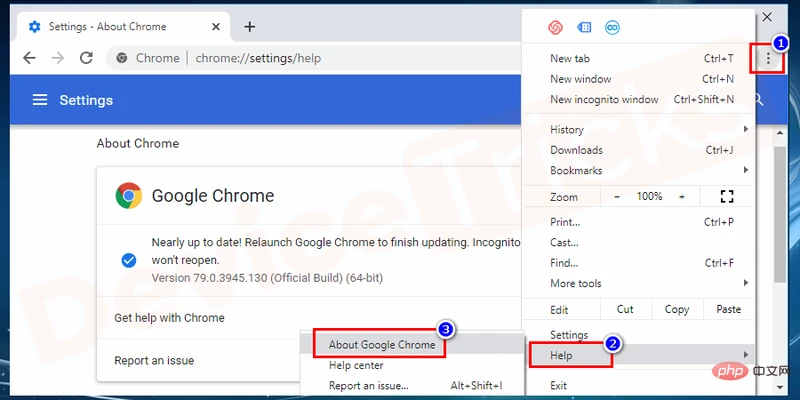The height and width of the screenshot is (400, 800).
Task: Open Settings from the Chrome menu
Action: pyautogui.click(x=638, y=335)
